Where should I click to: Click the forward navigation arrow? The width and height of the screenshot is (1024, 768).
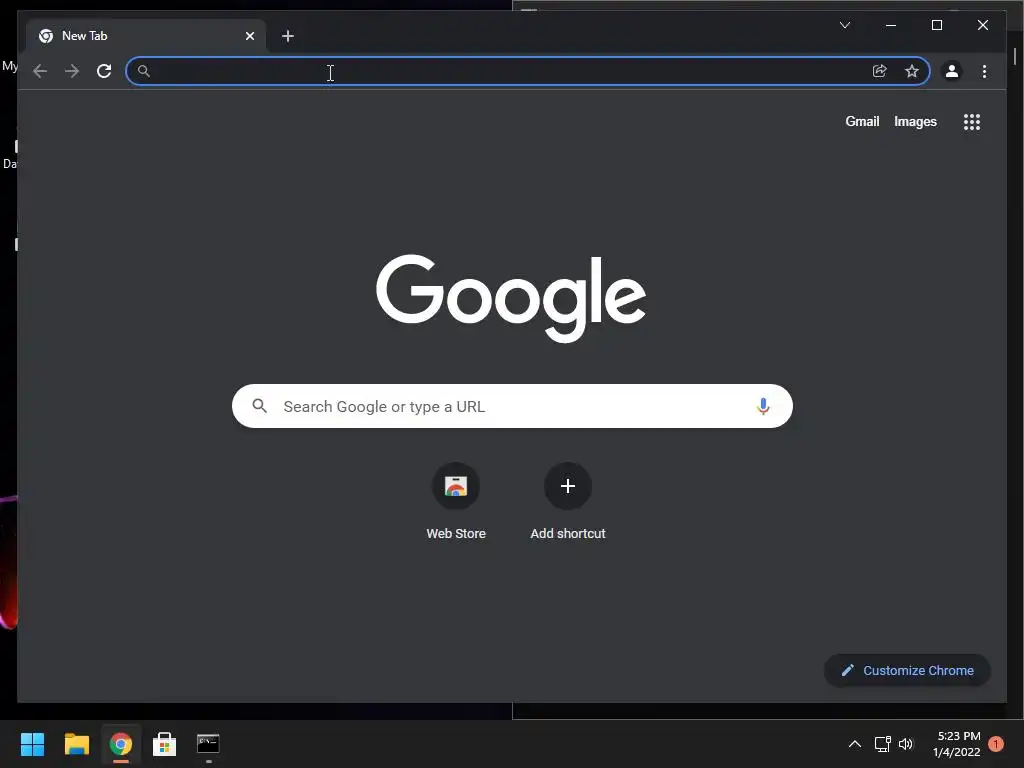72,71
